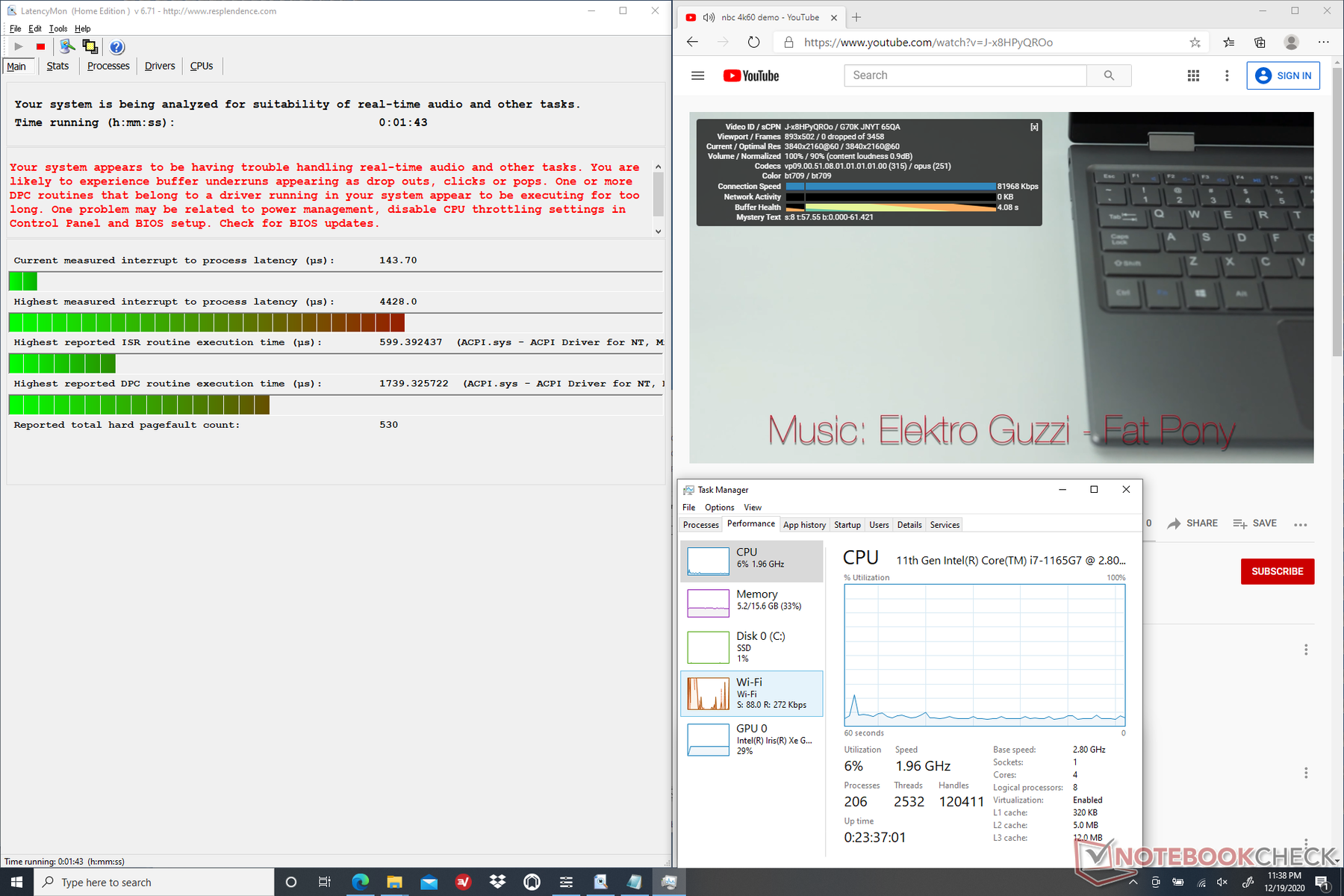
Task: Open the Edge Settings and more menu
Action: 1323,43
